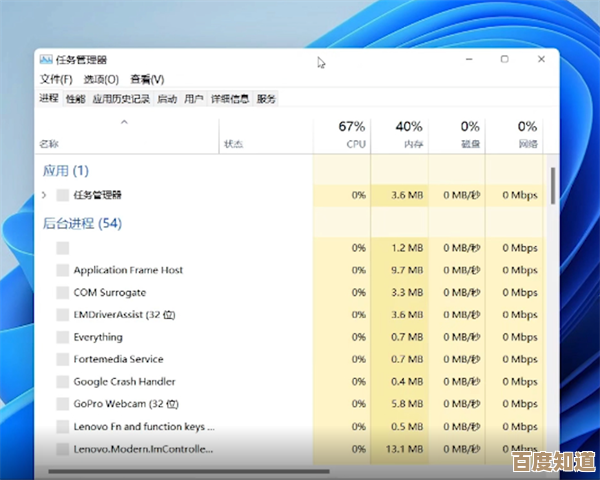Click the icon beside 任务管理器 in apps list
The image size is (600, 480).
pyautogui.click(x=63, y=195)
